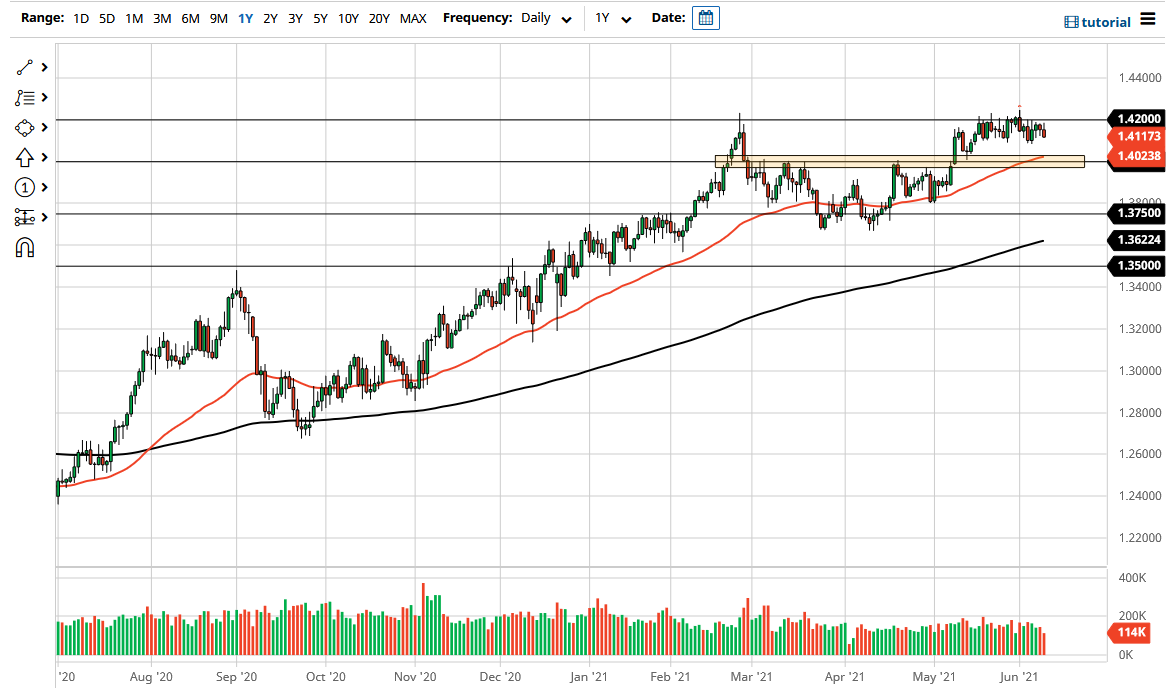Set range to 1M

click(134, 19)
